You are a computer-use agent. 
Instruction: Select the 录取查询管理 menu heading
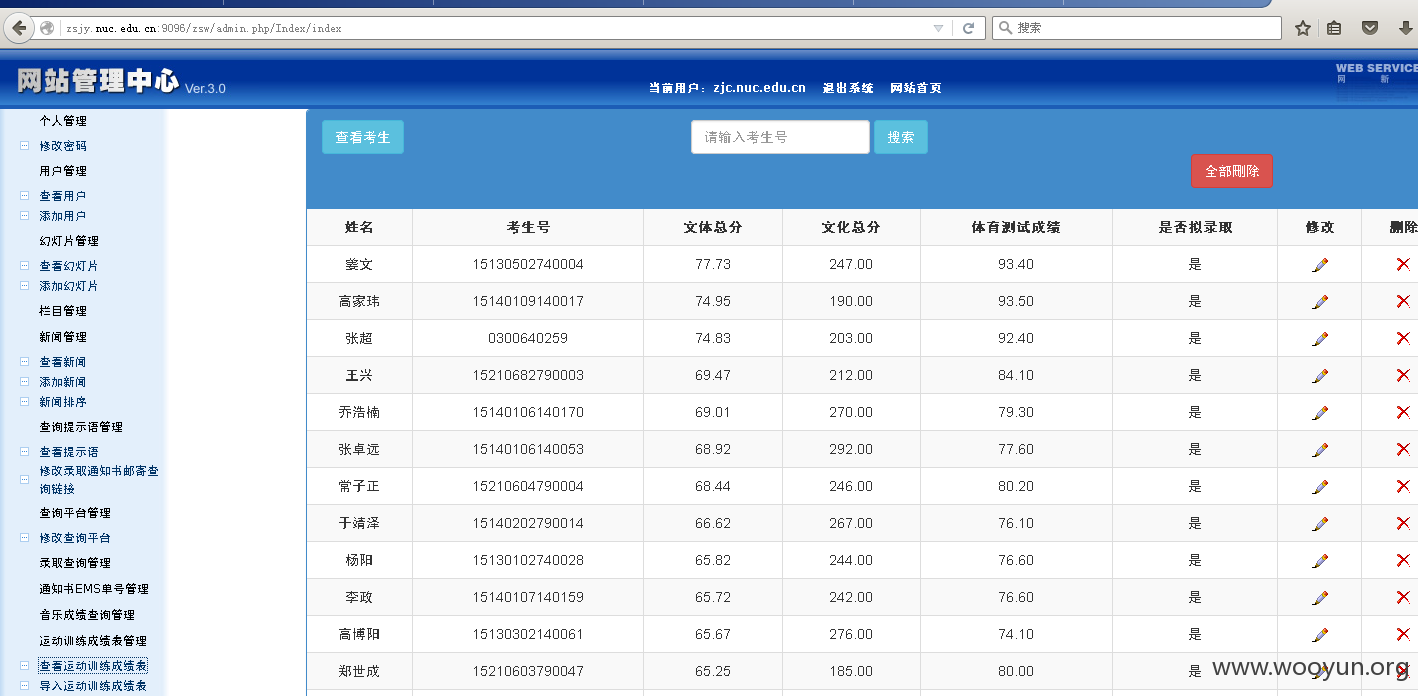pyautogui.click(x=75, y=563)
